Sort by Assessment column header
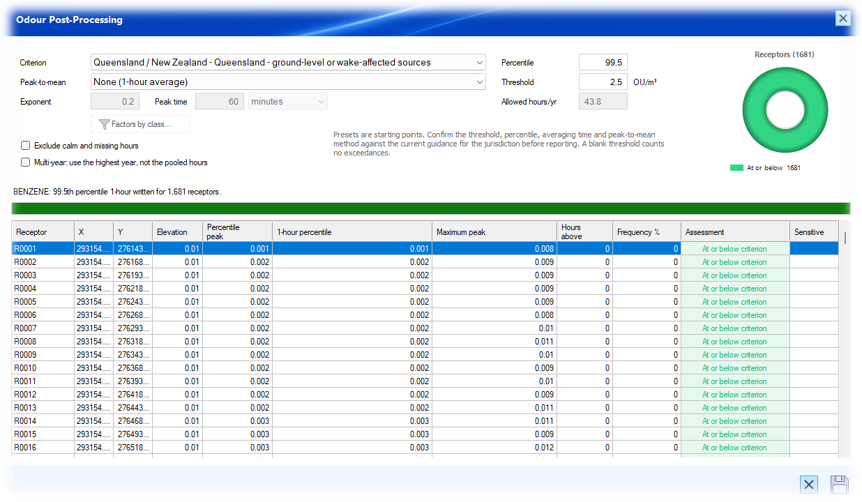 pos(735,231)
